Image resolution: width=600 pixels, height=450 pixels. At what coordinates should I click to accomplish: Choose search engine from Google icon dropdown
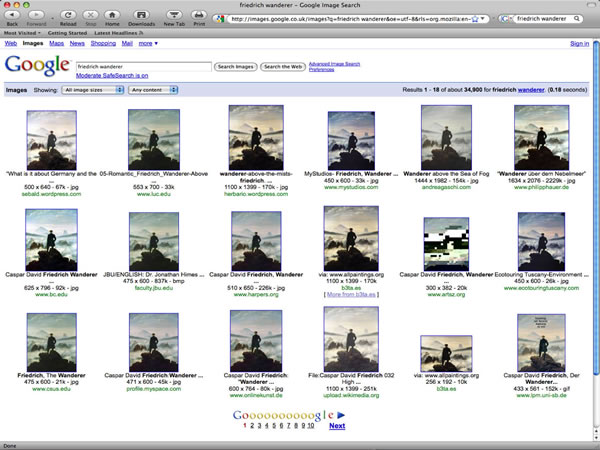[x=506, y=18]
